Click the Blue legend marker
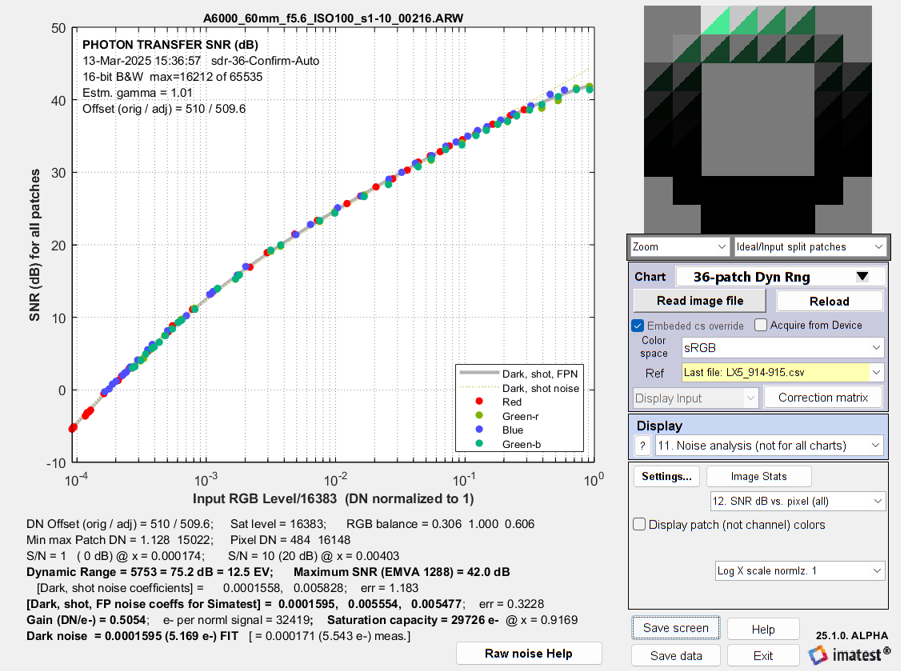Viewport: 901px width, 671px height. (x=479, y=430)
